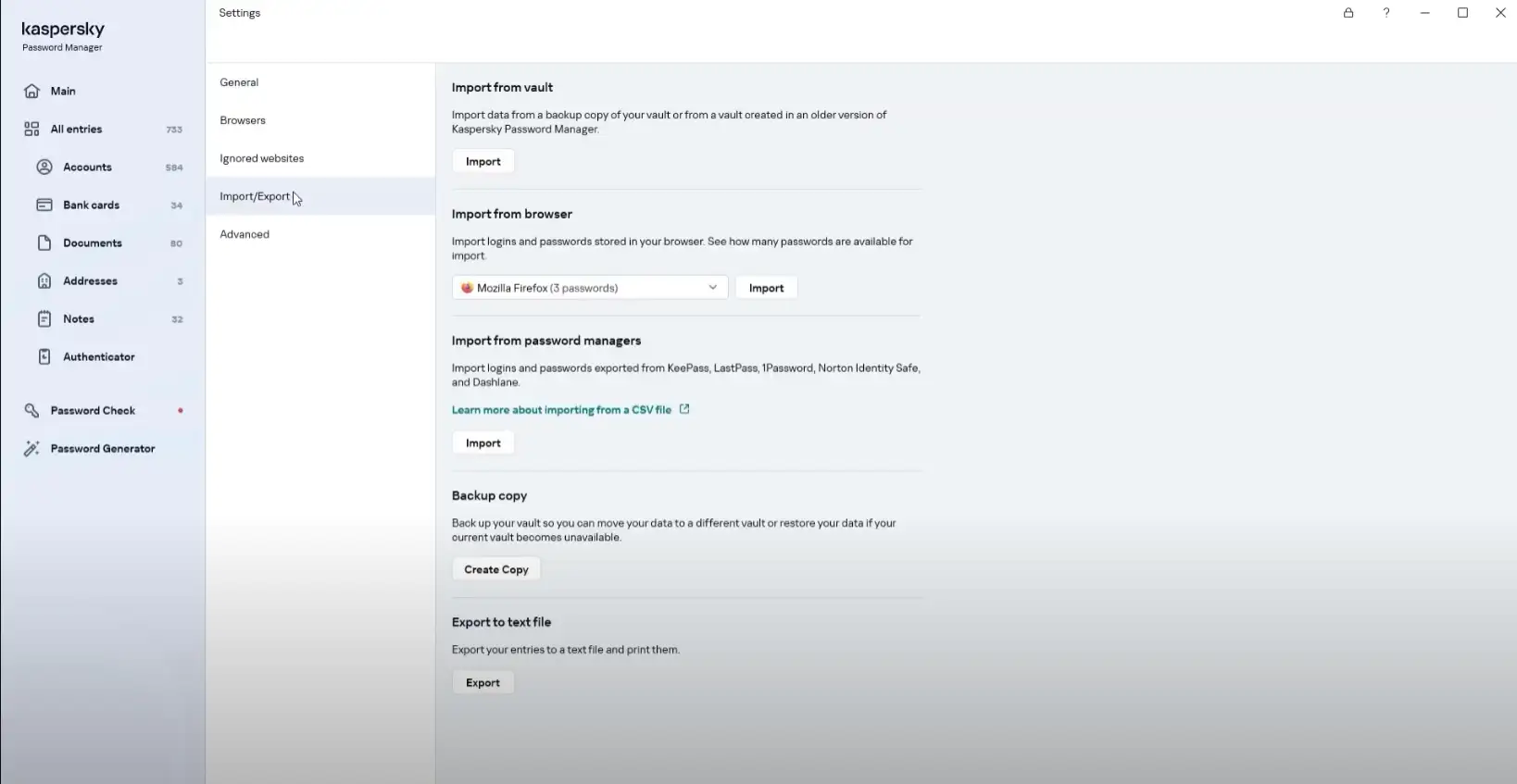1517x784 pixels.
Task: Open the Bank cards icon
Action: click(x=44, y=205)
